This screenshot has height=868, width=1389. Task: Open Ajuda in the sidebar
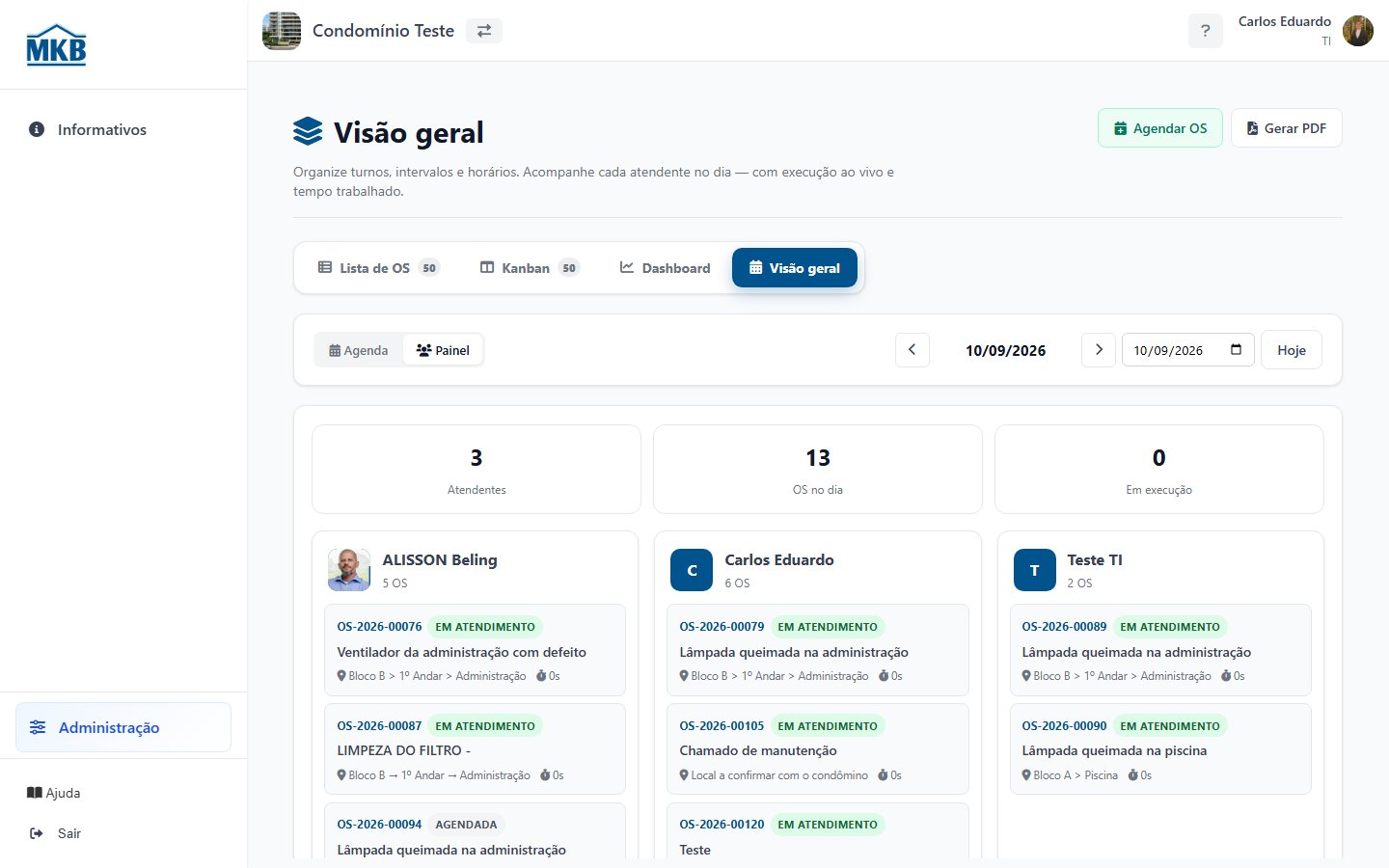[x=54, y=793]
